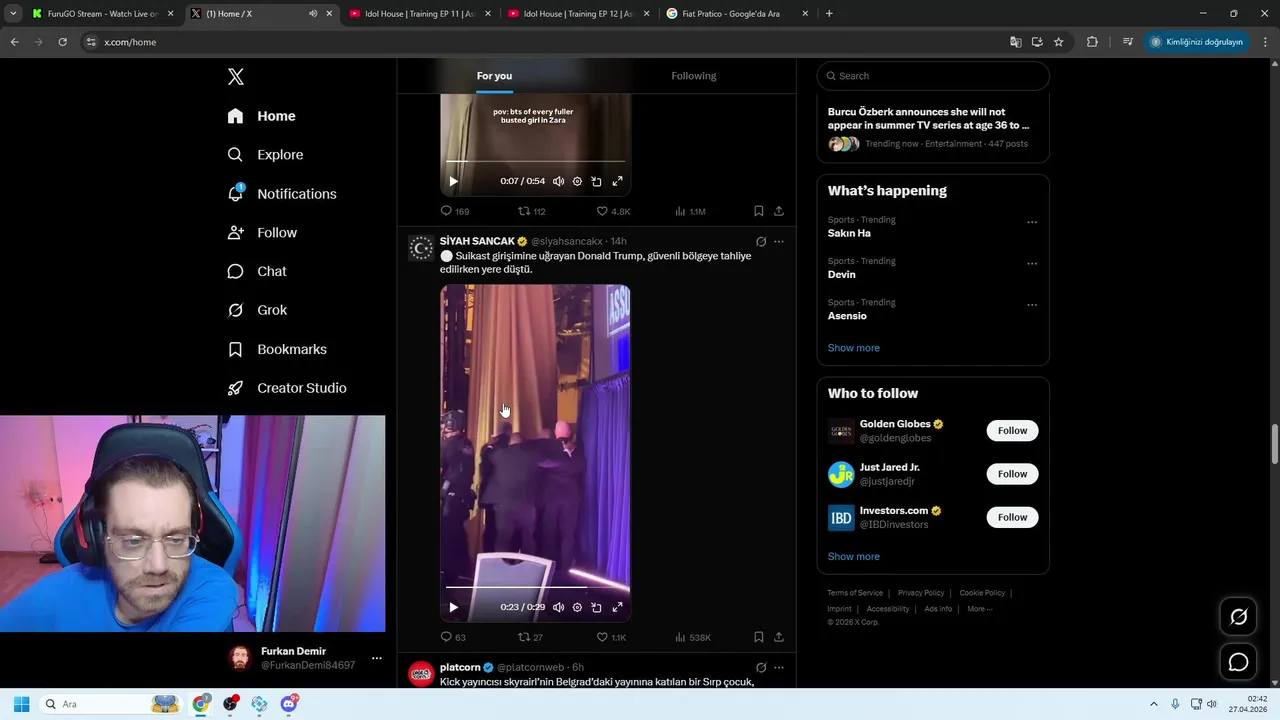Toggle picture-in-picture on SİYAH SANCAK video
This screenshot has height=720, width=1280.
point(596,607)
